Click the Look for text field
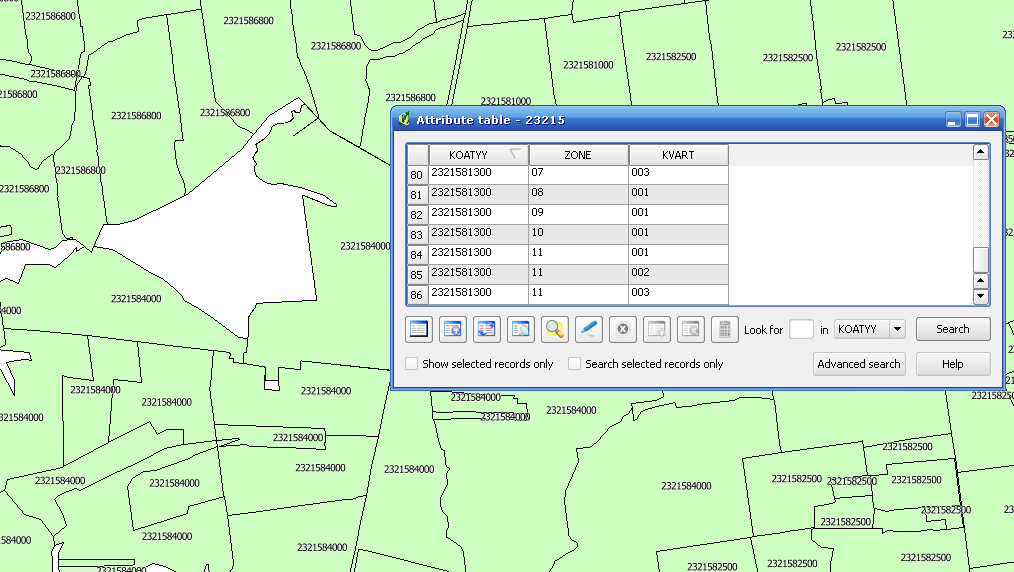The height and width of the screenshot is (572, 1014). 801,329
